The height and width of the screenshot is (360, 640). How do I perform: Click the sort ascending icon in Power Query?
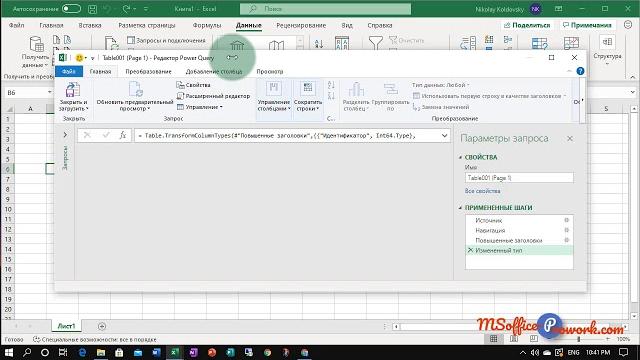pyautogui.click(x=331, y=85)
